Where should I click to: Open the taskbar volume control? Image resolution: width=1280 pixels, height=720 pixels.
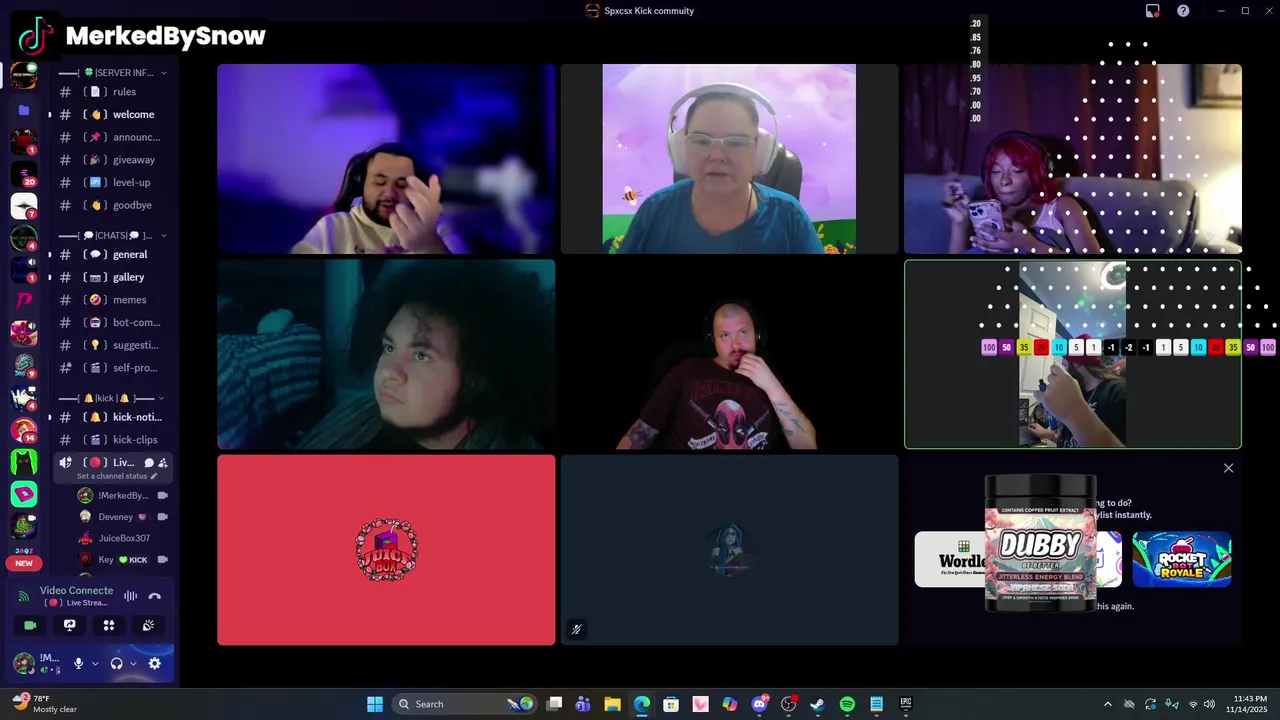(1209, 704)
